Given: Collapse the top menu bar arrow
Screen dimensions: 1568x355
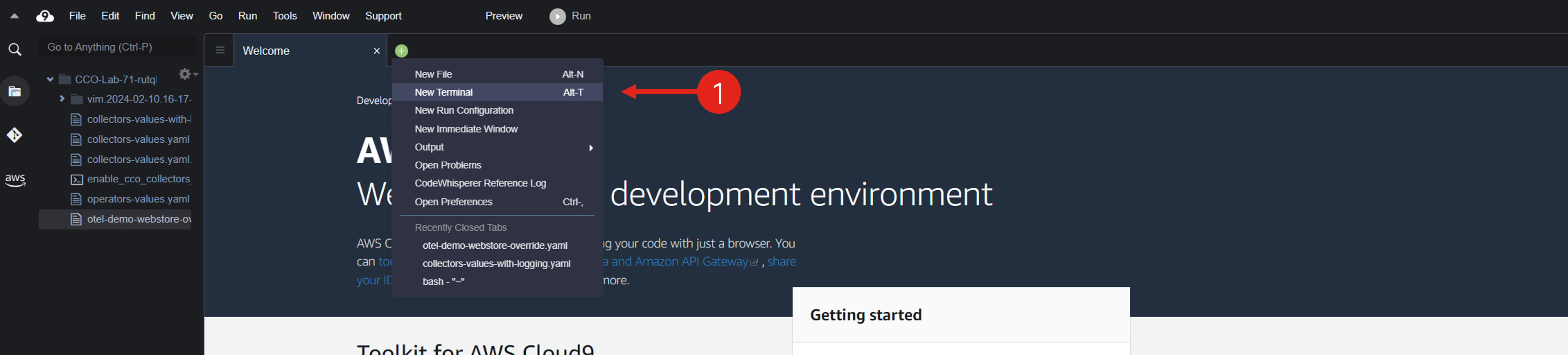Looking at the screenshot, I should (x=15, y=16).
